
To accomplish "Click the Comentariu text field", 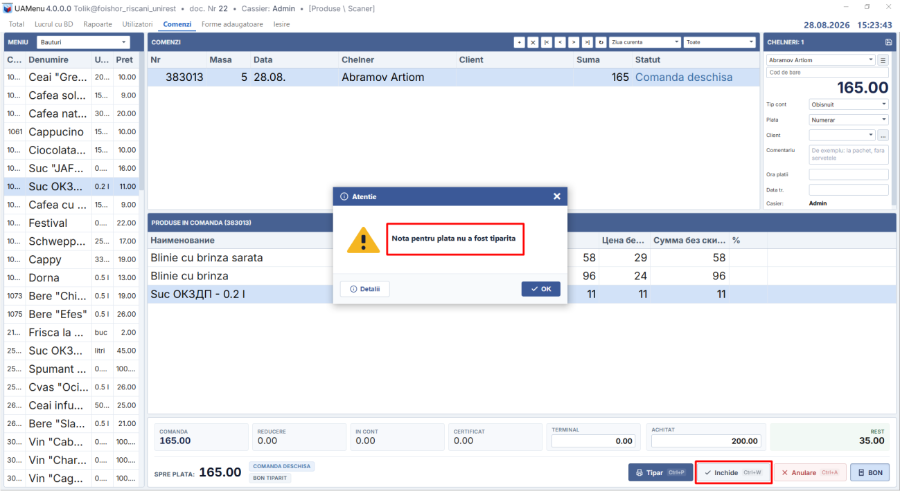I will point(849,154).
